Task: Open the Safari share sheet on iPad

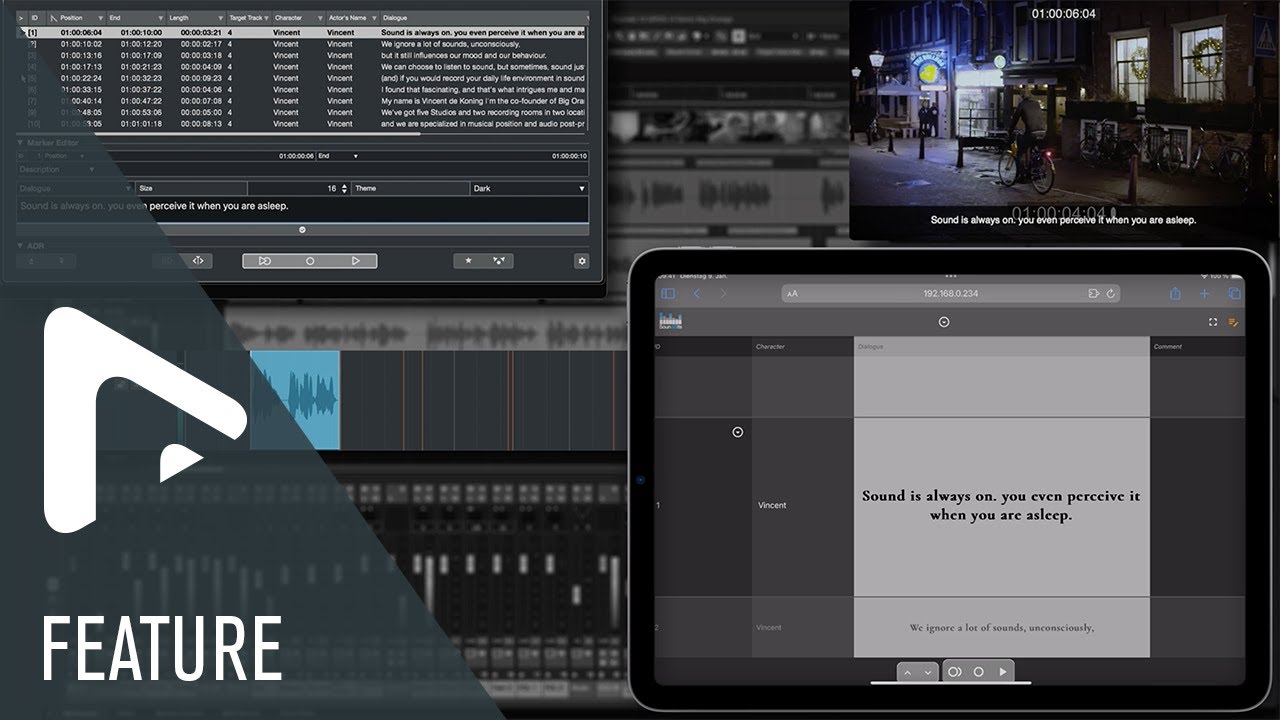Action: pyautogui.click(x=1176, y=294)
